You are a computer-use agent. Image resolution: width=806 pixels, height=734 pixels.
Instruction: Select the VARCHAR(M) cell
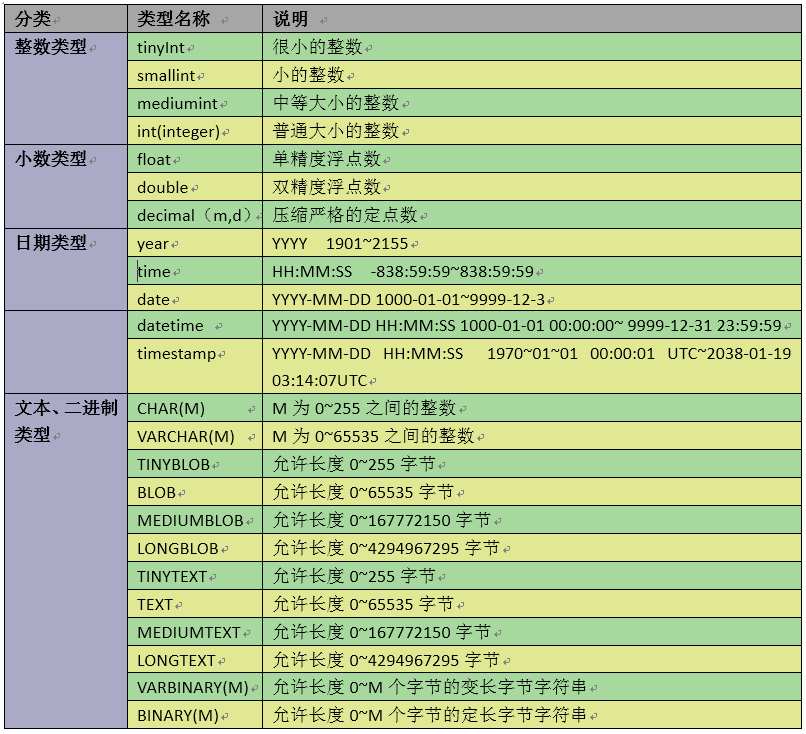[195, 436]
